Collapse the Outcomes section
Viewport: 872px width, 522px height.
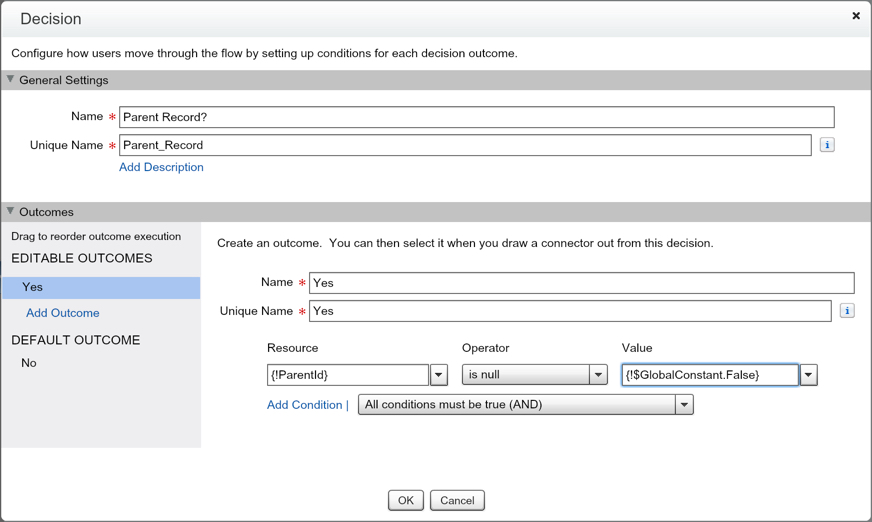[11, 212]
